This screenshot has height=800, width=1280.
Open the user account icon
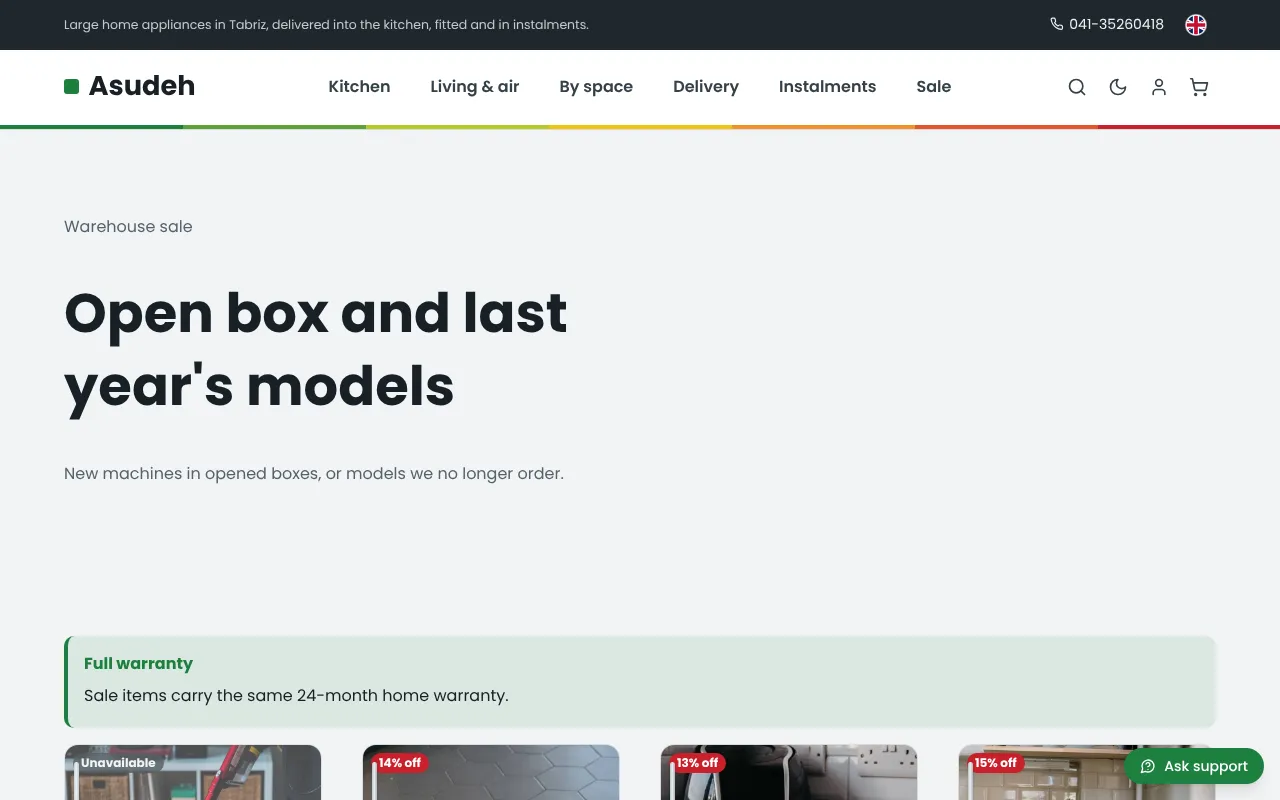pyautogui.click(x=1159, y=87)
